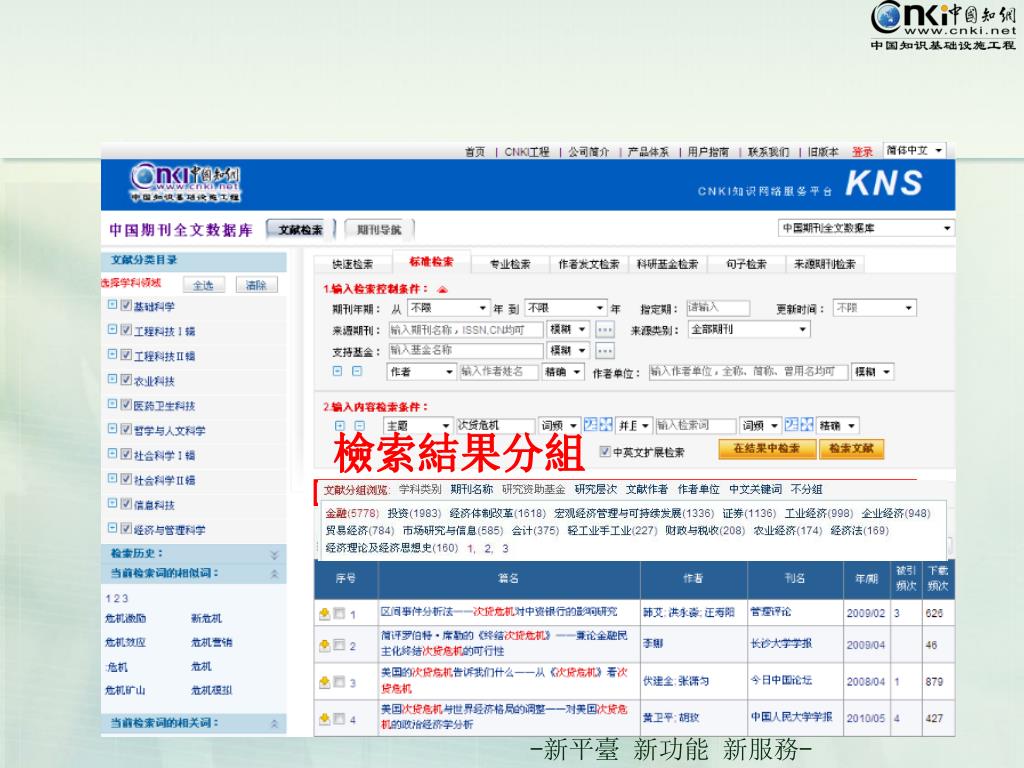
Task: Toggle the 哲学与人文科学 checkbox
Action: click(127, 430)
